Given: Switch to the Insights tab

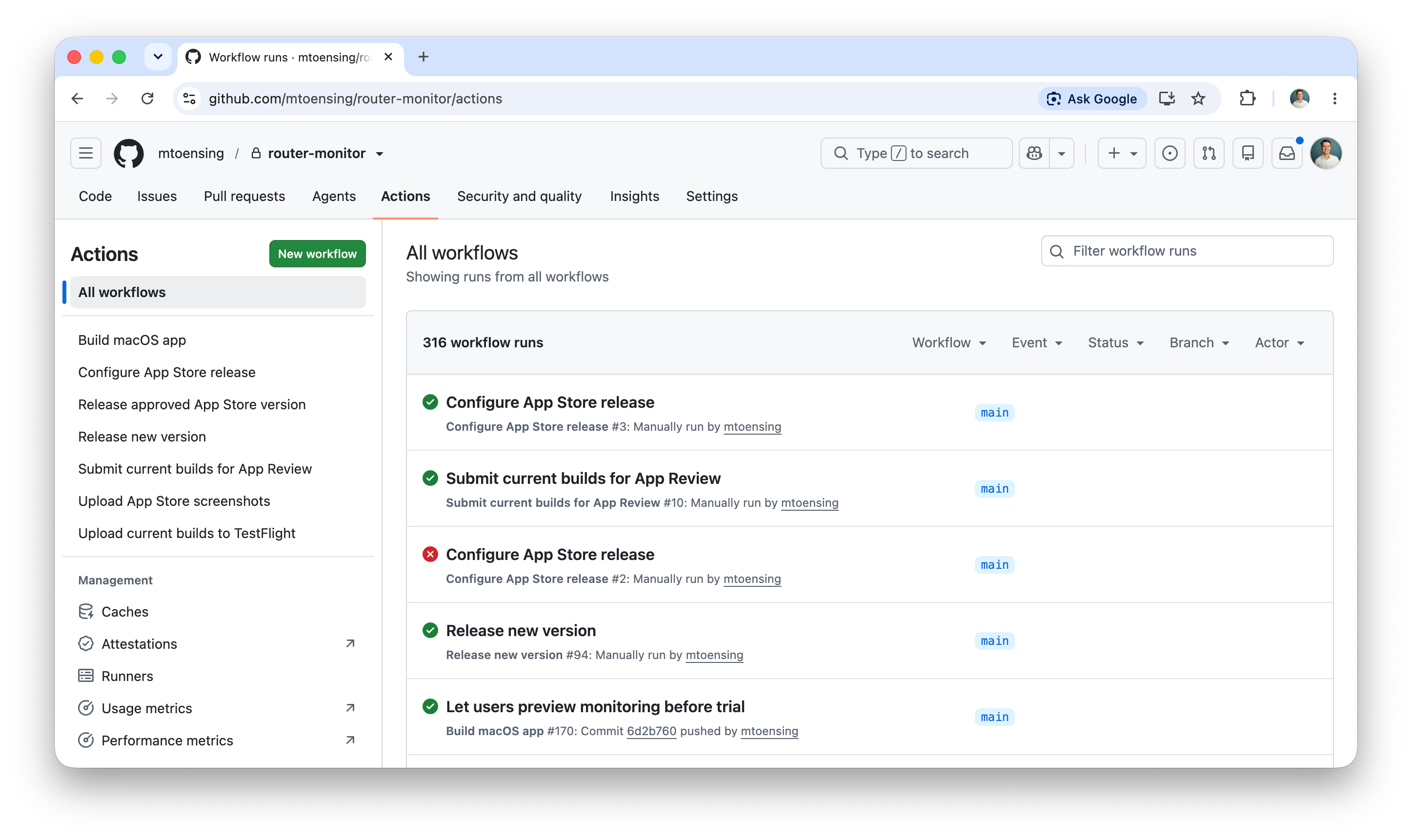Looking at the screenshot, I should tap(635, 197).
